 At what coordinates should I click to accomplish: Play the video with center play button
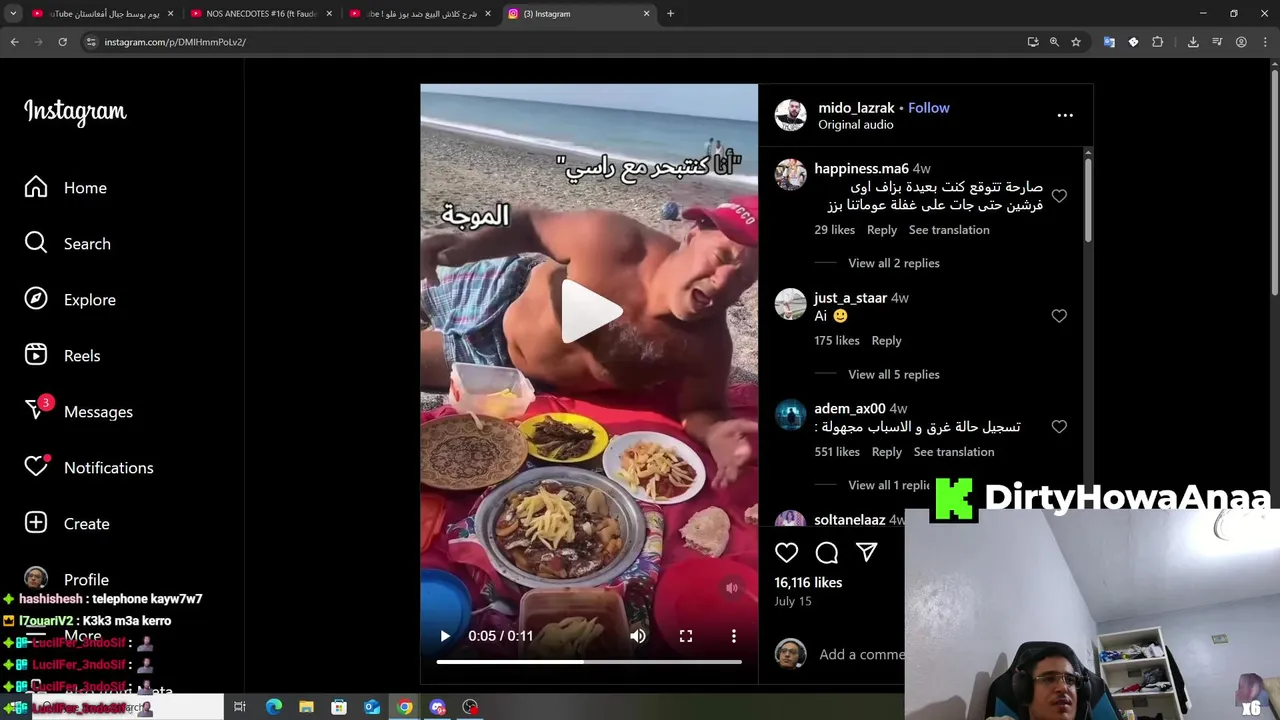pos(590,312)
